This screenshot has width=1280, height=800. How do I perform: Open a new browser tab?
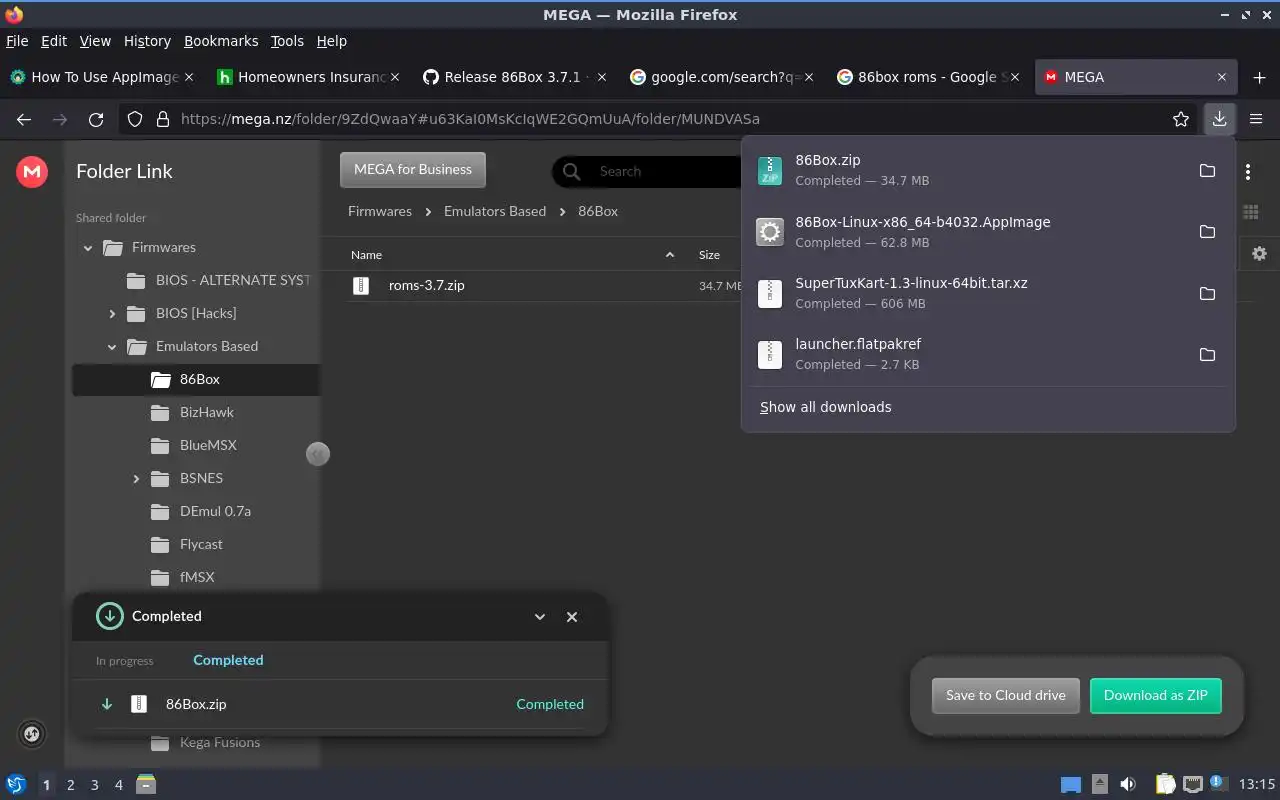[1259, 77]
